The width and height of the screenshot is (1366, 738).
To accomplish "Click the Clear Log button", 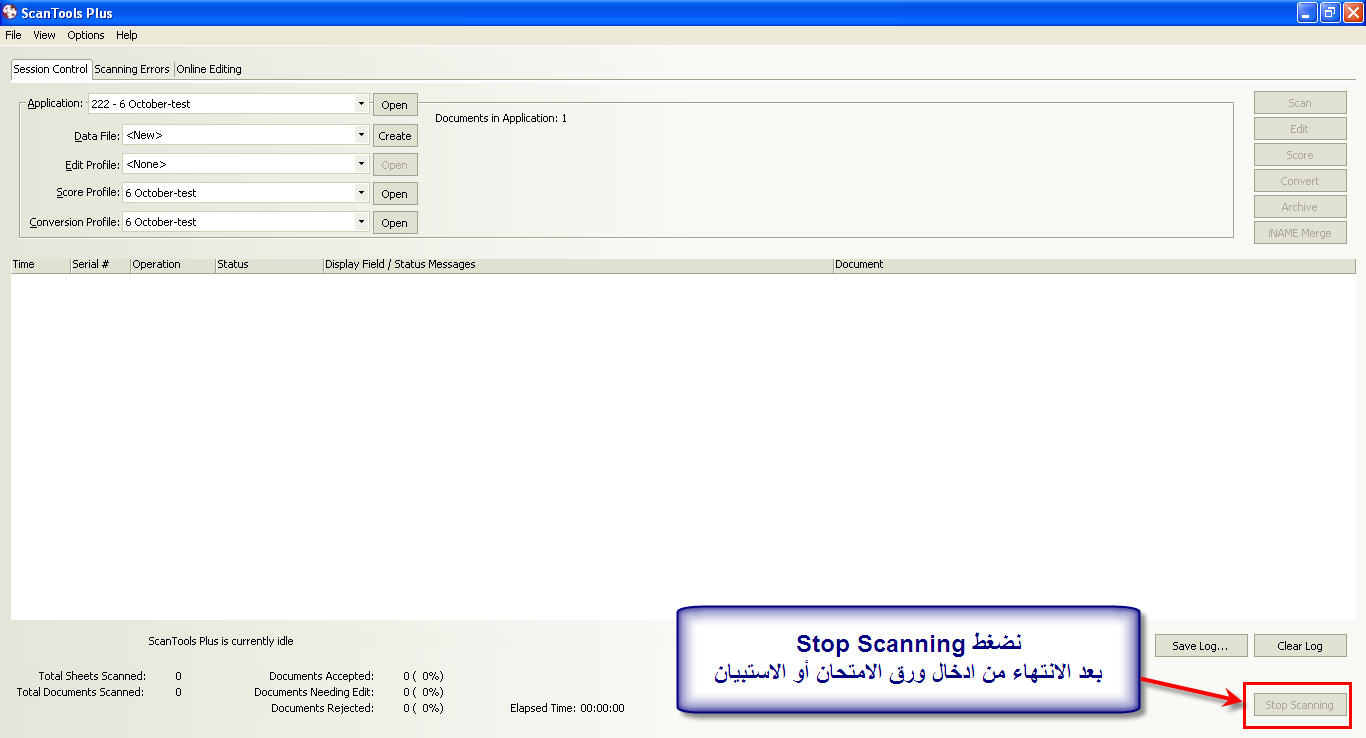I will point(1300,646).
